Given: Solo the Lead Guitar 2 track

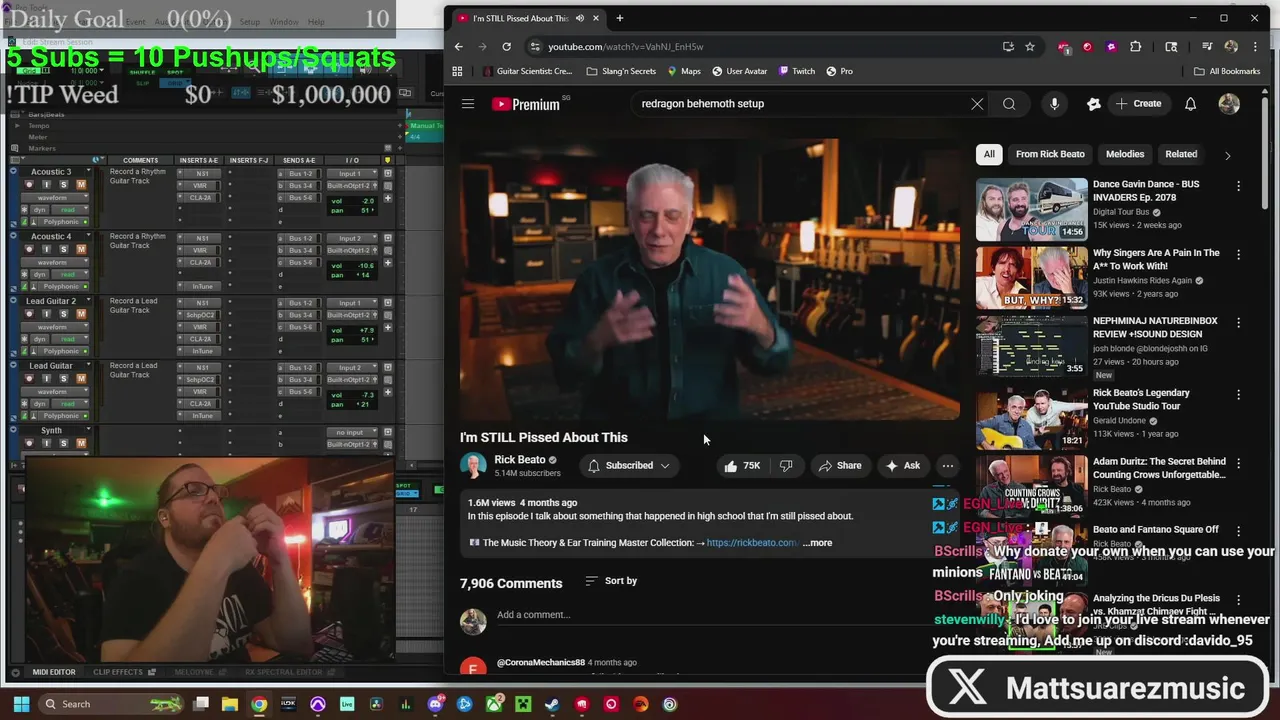Looking at the screenshot, I should coord(64,313).
